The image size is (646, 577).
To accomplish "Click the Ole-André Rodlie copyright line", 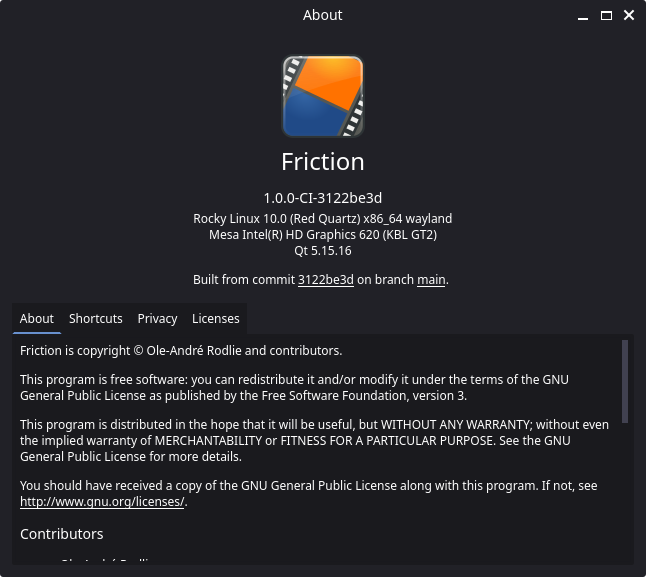I will coord(181,351).
